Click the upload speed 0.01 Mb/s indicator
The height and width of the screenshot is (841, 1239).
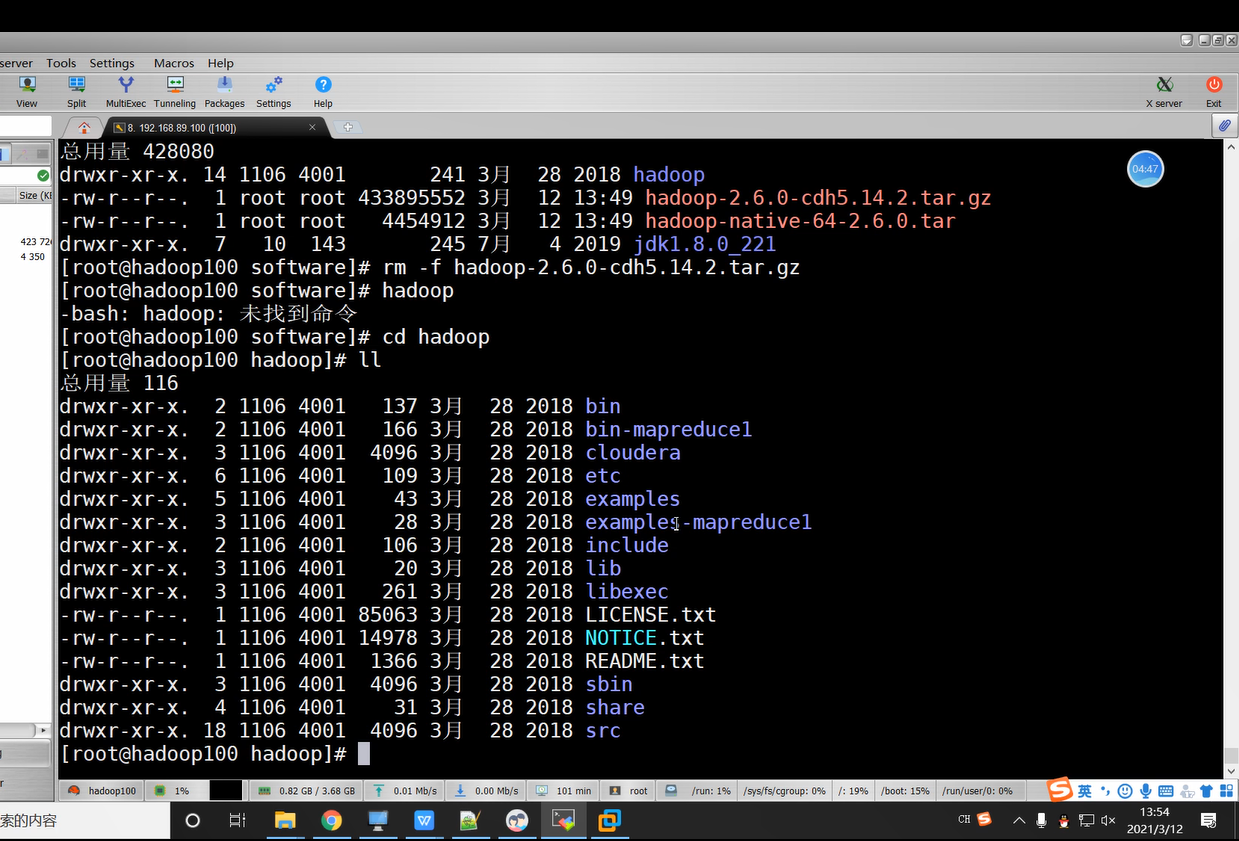point(406,790)
